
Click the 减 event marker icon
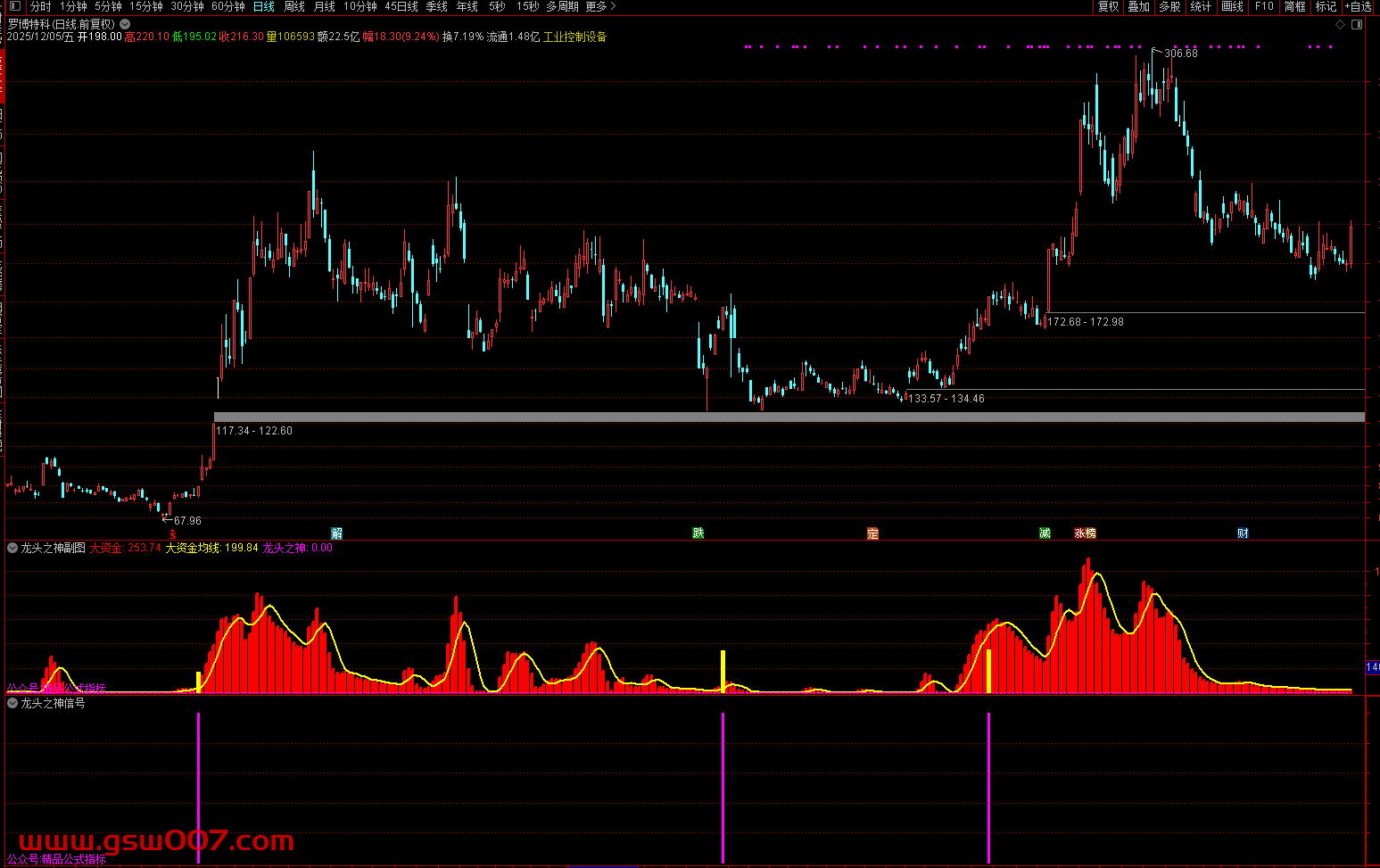point(1045,533)
